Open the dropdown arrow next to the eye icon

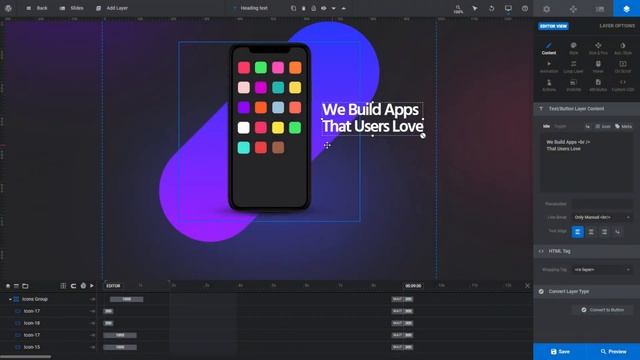(x=333, y=8)
